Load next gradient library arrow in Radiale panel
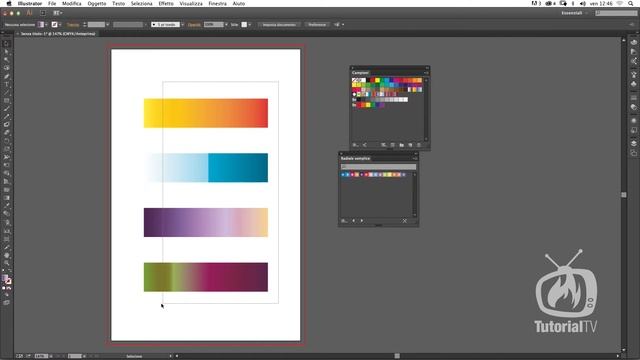Viewport: 640px width, 360px height. (x=362, y=221)
